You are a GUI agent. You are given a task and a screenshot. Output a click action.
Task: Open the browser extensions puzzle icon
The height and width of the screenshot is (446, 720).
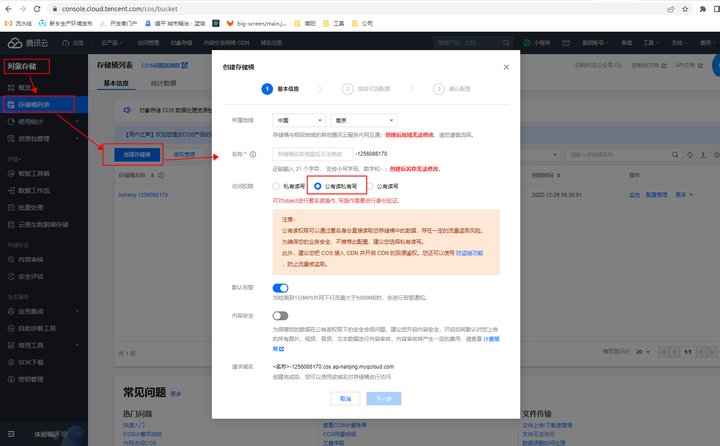point(703,9)
